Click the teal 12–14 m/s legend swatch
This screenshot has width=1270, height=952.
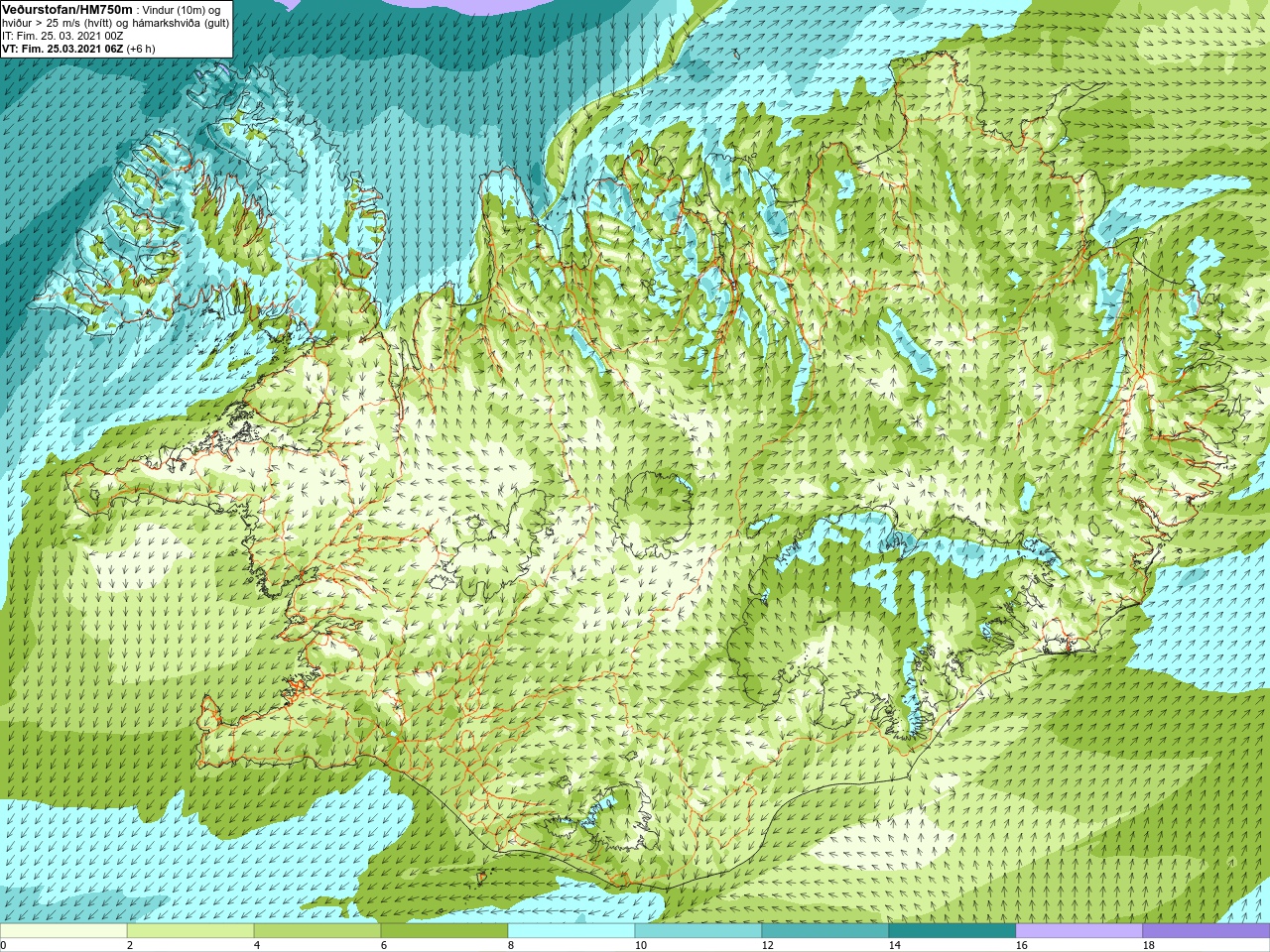tap(825, 931)
